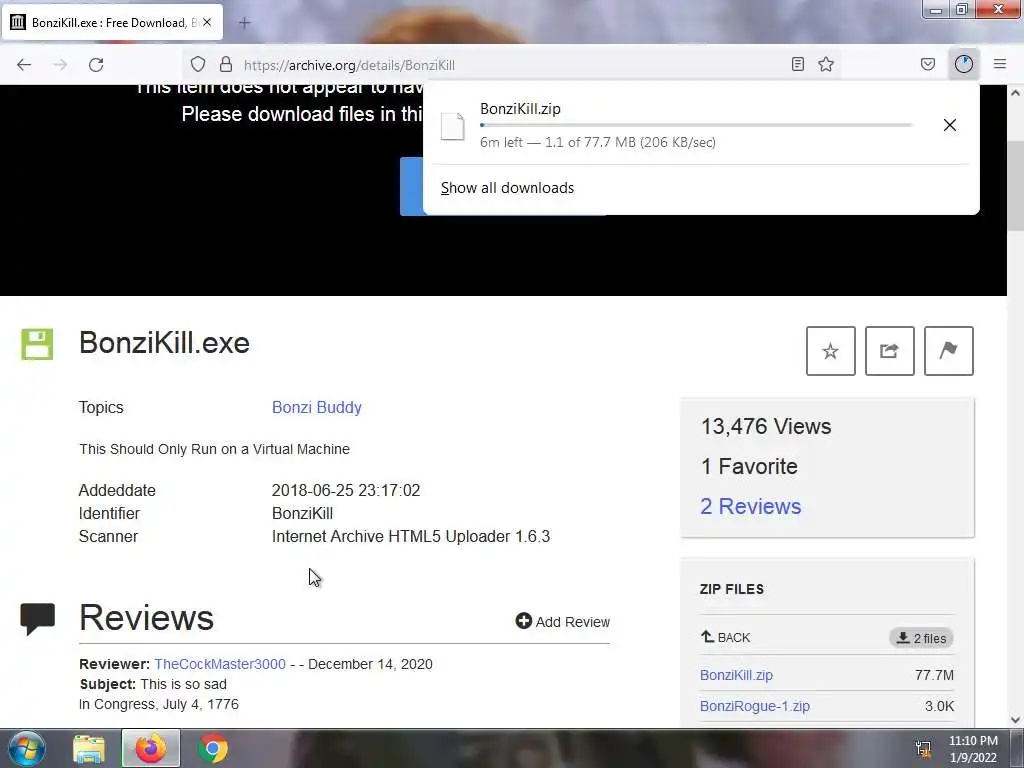Viewport: 1024px width, 768px height.
Task: Close the BonziKill.exe tab
Action: (x=207, y=22)
